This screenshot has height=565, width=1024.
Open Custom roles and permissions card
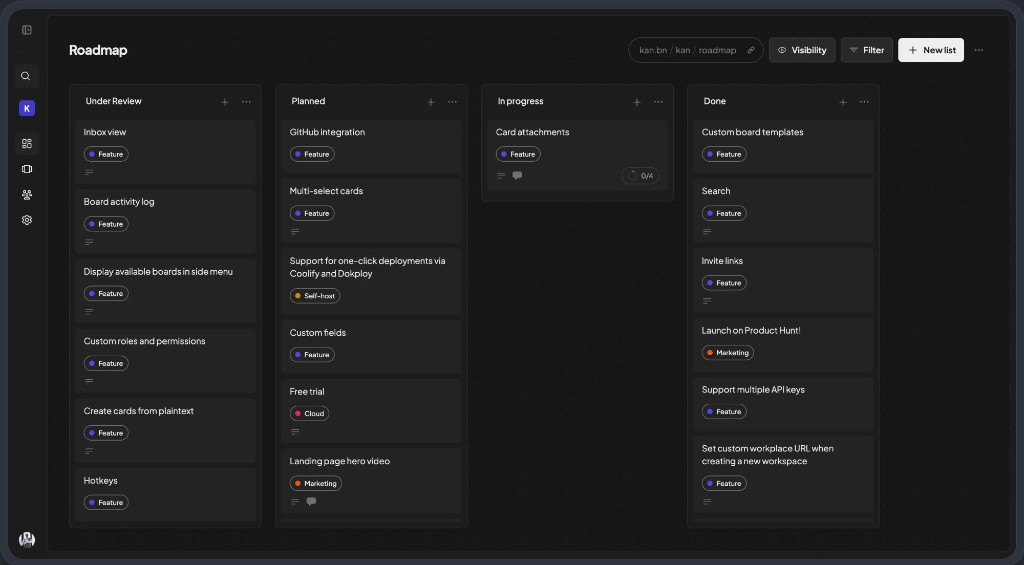coord(165,361)
